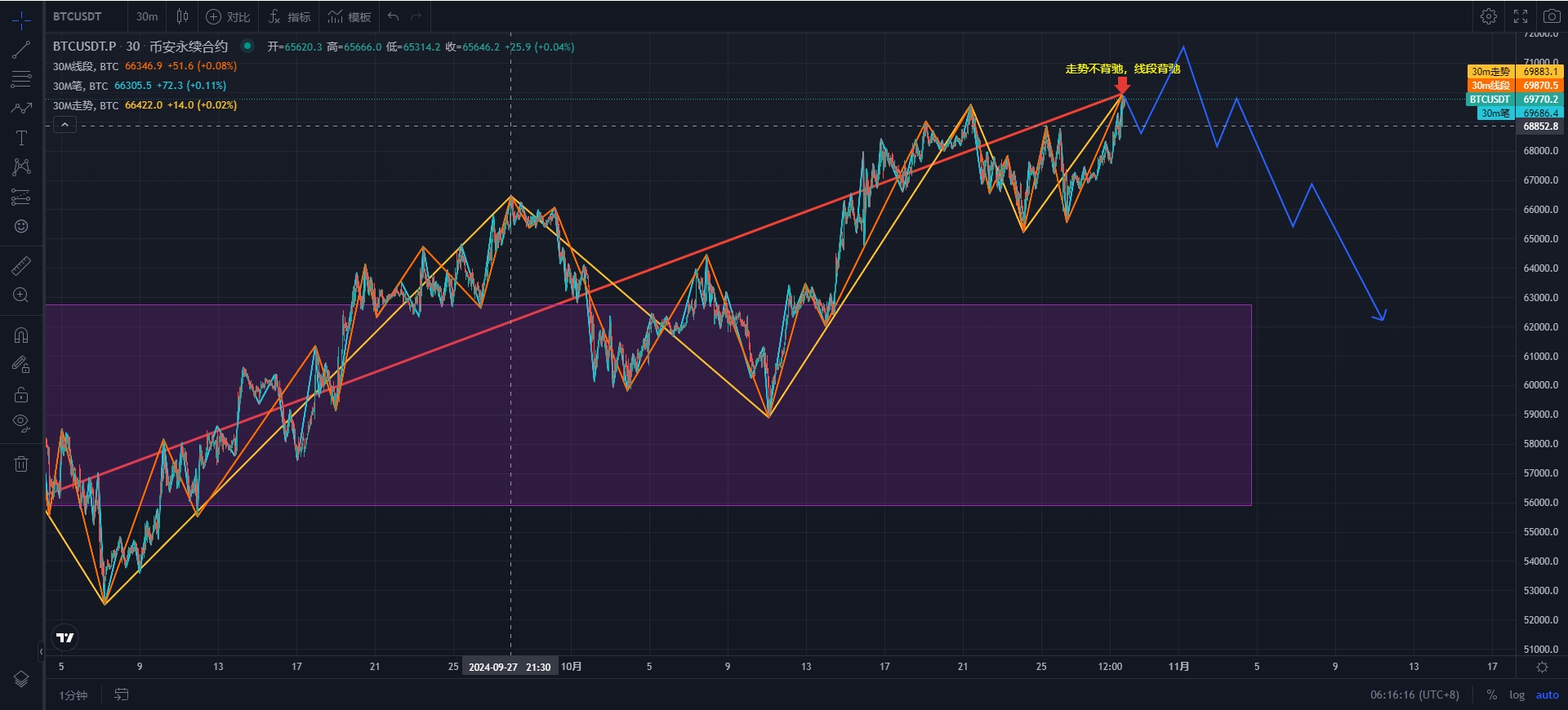
Task: Select the 30M线段 indicator legend
Action: 145,66
